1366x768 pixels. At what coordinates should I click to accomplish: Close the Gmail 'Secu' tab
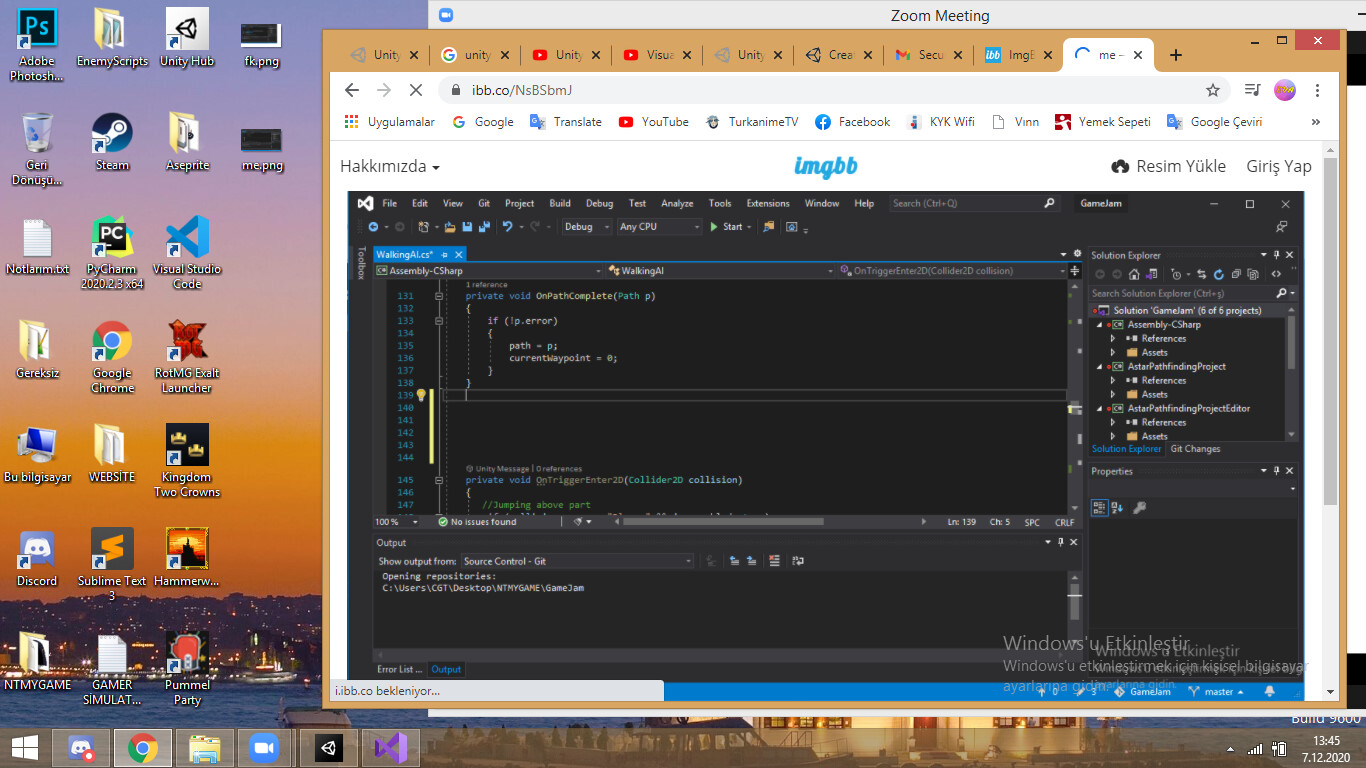(x=957, y=55)
